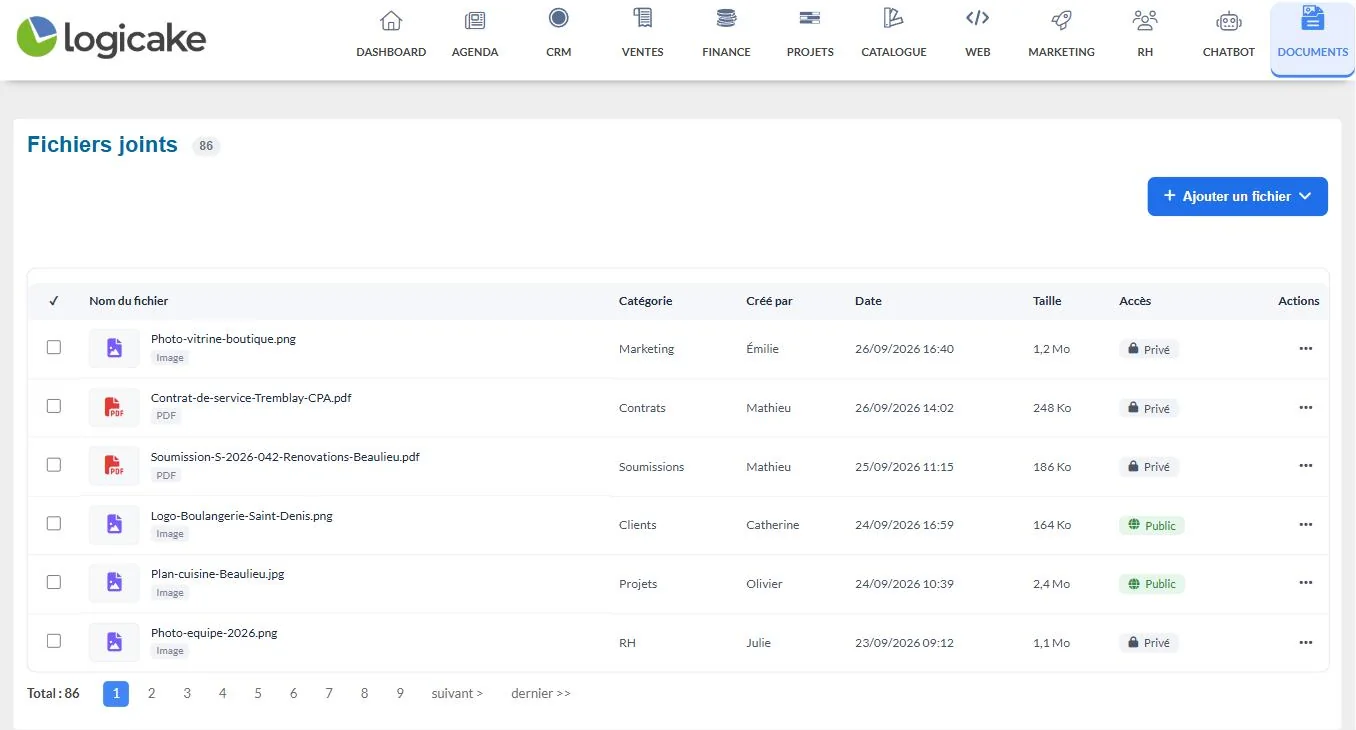Select the checkbox for Photo-vitrine-boutique.png
The height and width of the screenshot is (730, 1356).
(54, 347)
